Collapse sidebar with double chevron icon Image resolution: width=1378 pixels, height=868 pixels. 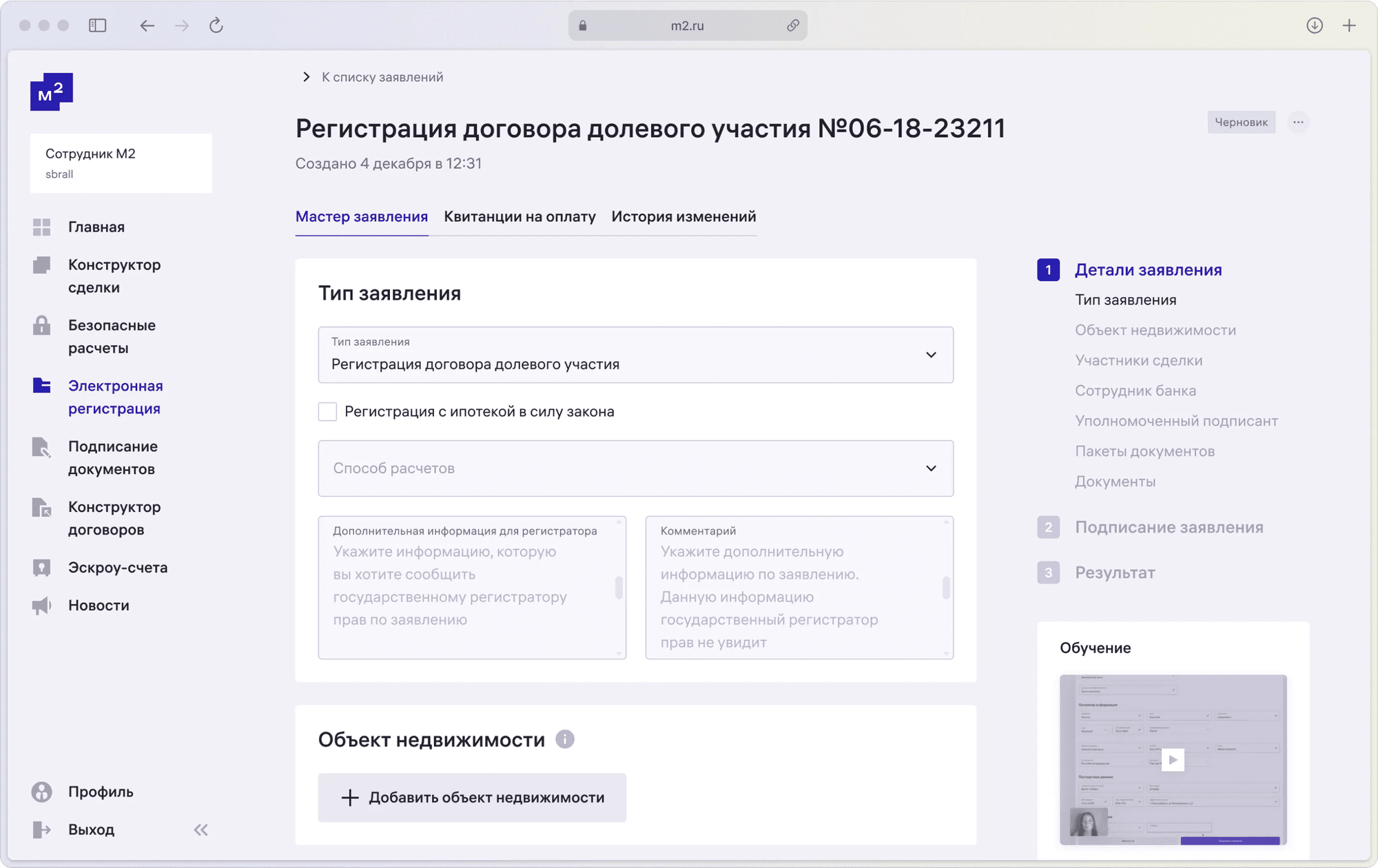200,829
